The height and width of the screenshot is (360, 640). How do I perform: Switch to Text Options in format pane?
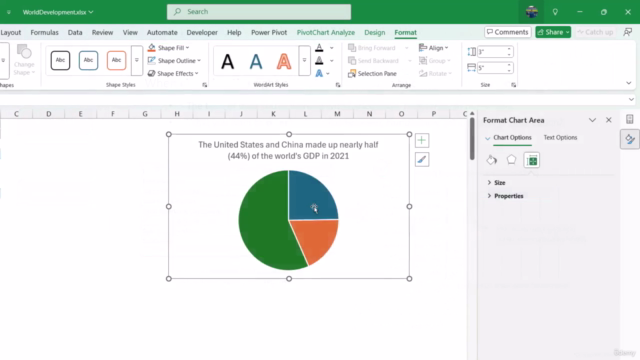click(560, 138)
